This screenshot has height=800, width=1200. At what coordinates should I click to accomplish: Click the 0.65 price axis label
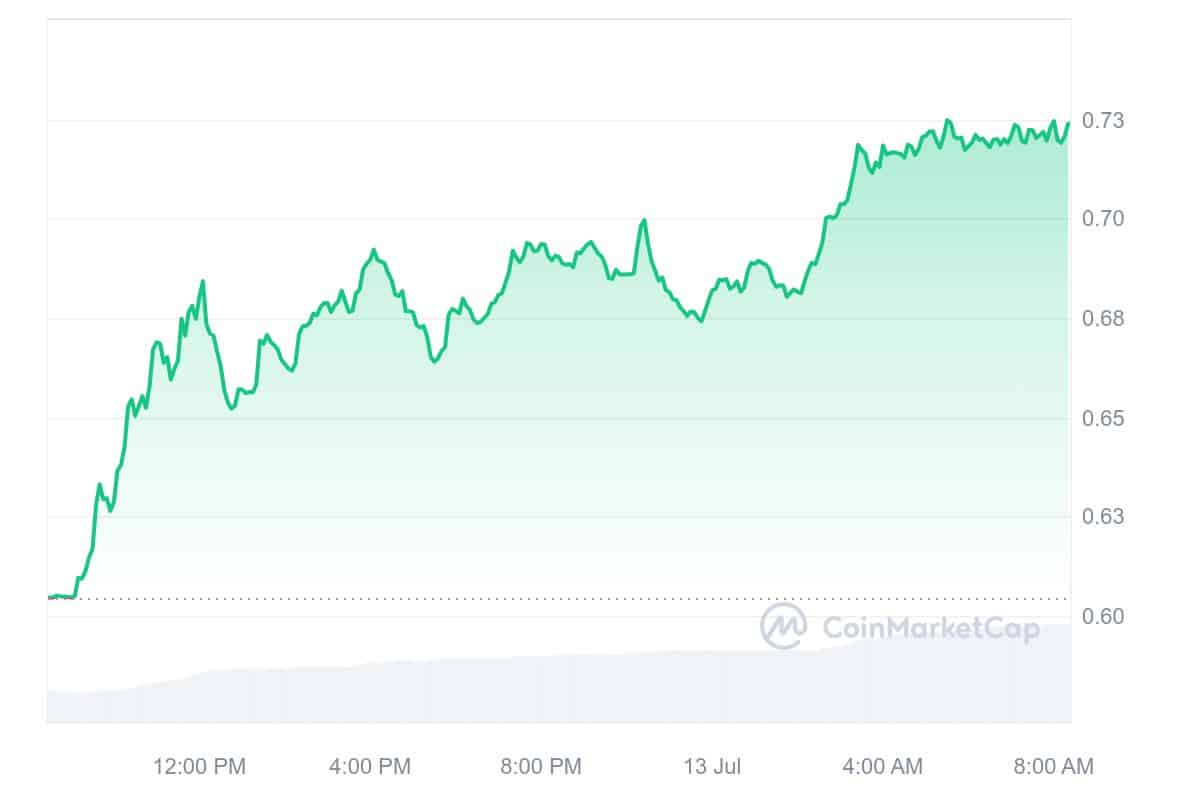(x=1103, y=418)
